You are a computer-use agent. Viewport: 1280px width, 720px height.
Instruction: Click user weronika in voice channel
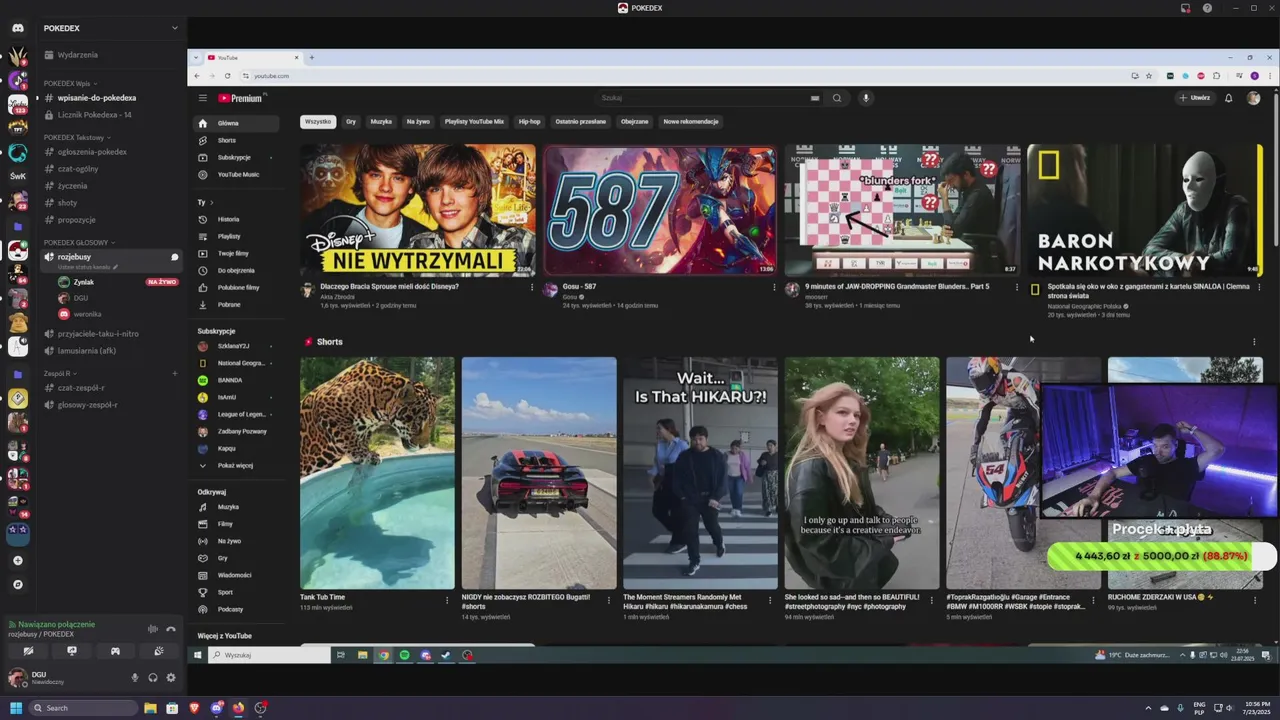tap(117, 314)
